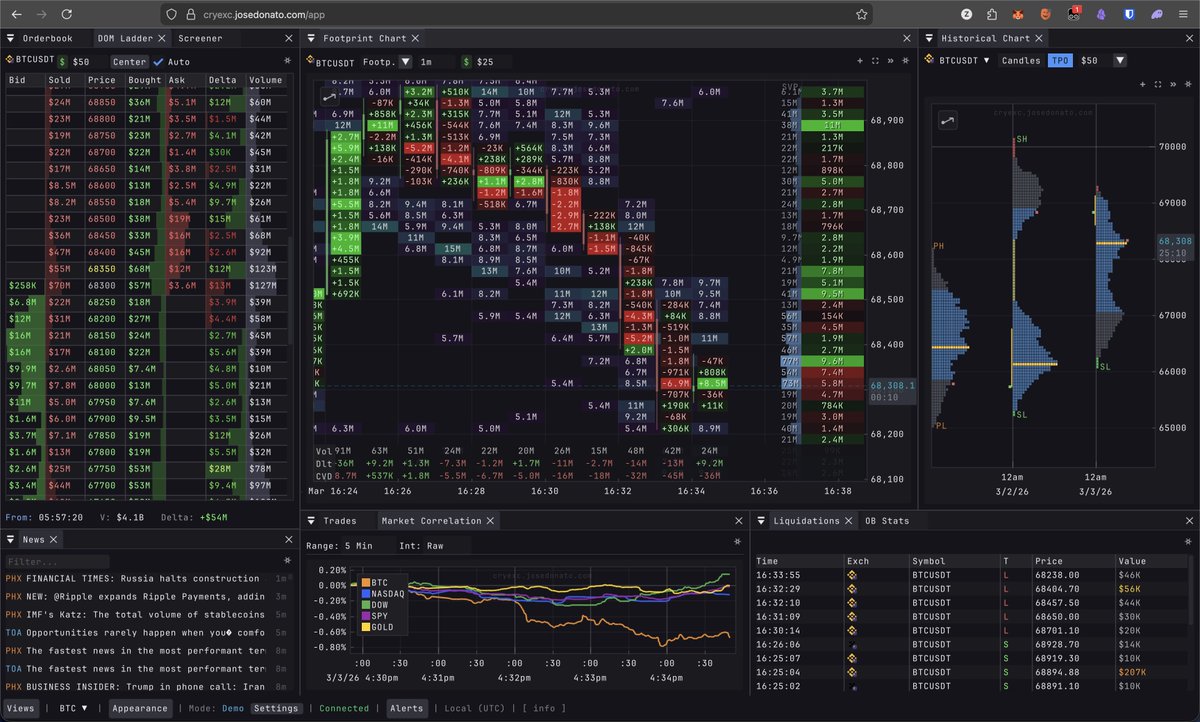This screenshot has height=722, width=1200.
Task: Open the Trades panel menu arrow
Action: (x=311, y=521)
